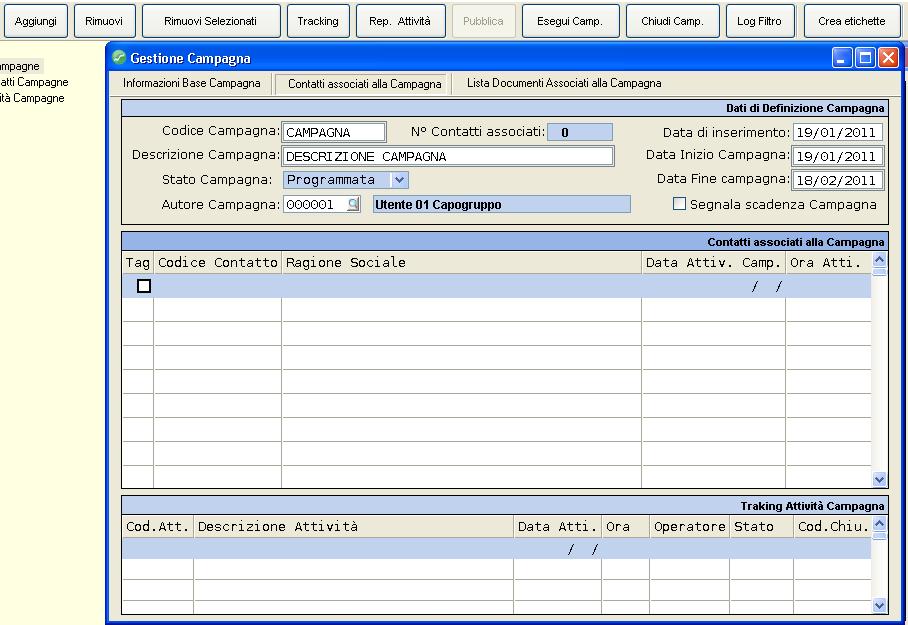Open Lista Documenti Associati alla Campagna tab

564,83
